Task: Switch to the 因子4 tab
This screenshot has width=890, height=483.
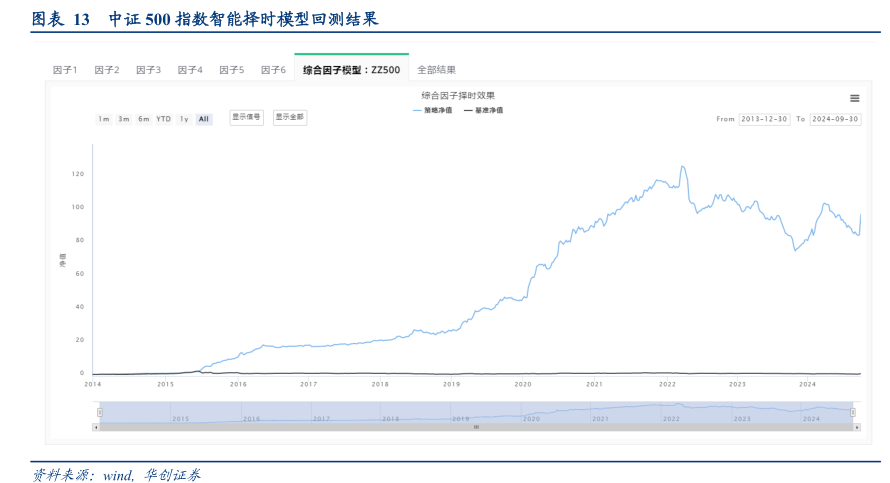Action: pos(190,70)
